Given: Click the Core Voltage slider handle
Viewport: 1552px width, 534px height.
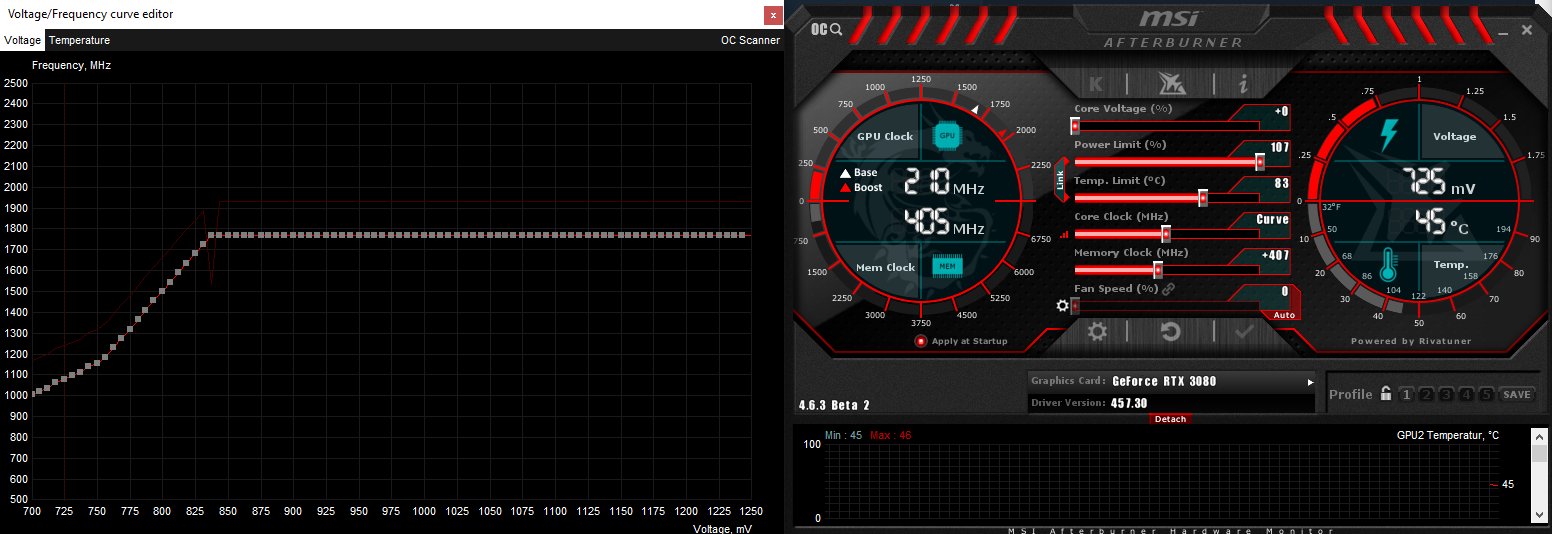Looking at the screenshot, I should point(1075,126).
